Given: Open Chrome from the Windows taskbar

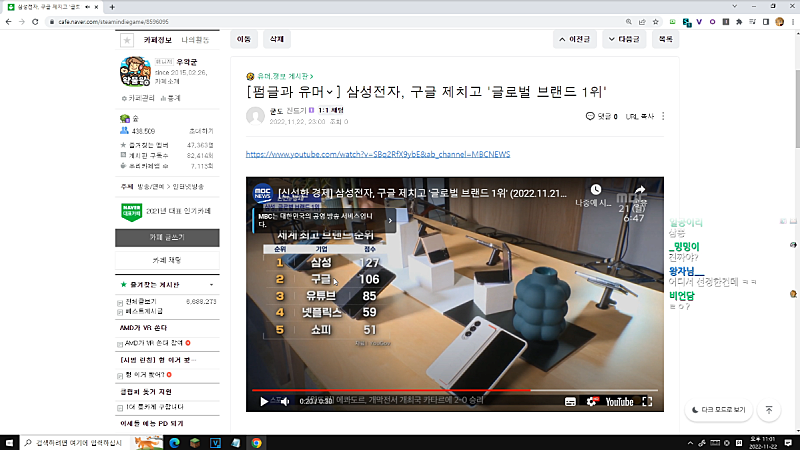Looking at the screenshot, I should (257, 441).
